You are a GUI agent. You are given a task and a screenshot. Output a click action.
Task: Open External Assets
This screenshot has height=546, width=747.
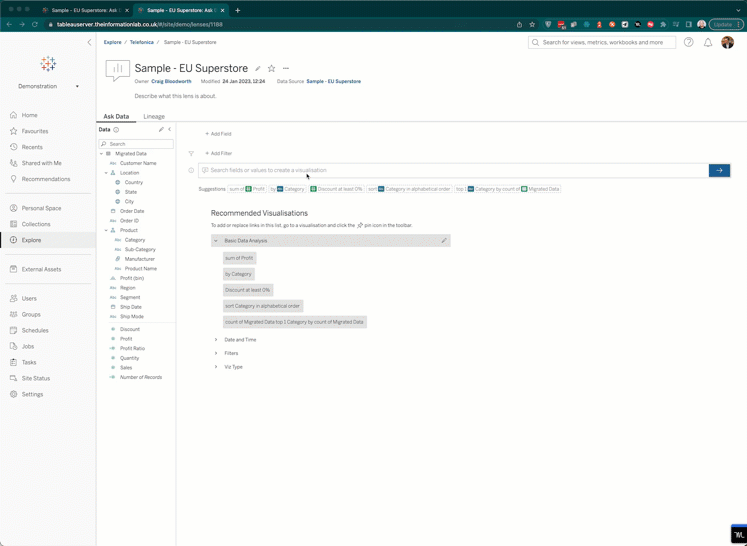pyautogui.click(x=41, y=269)
